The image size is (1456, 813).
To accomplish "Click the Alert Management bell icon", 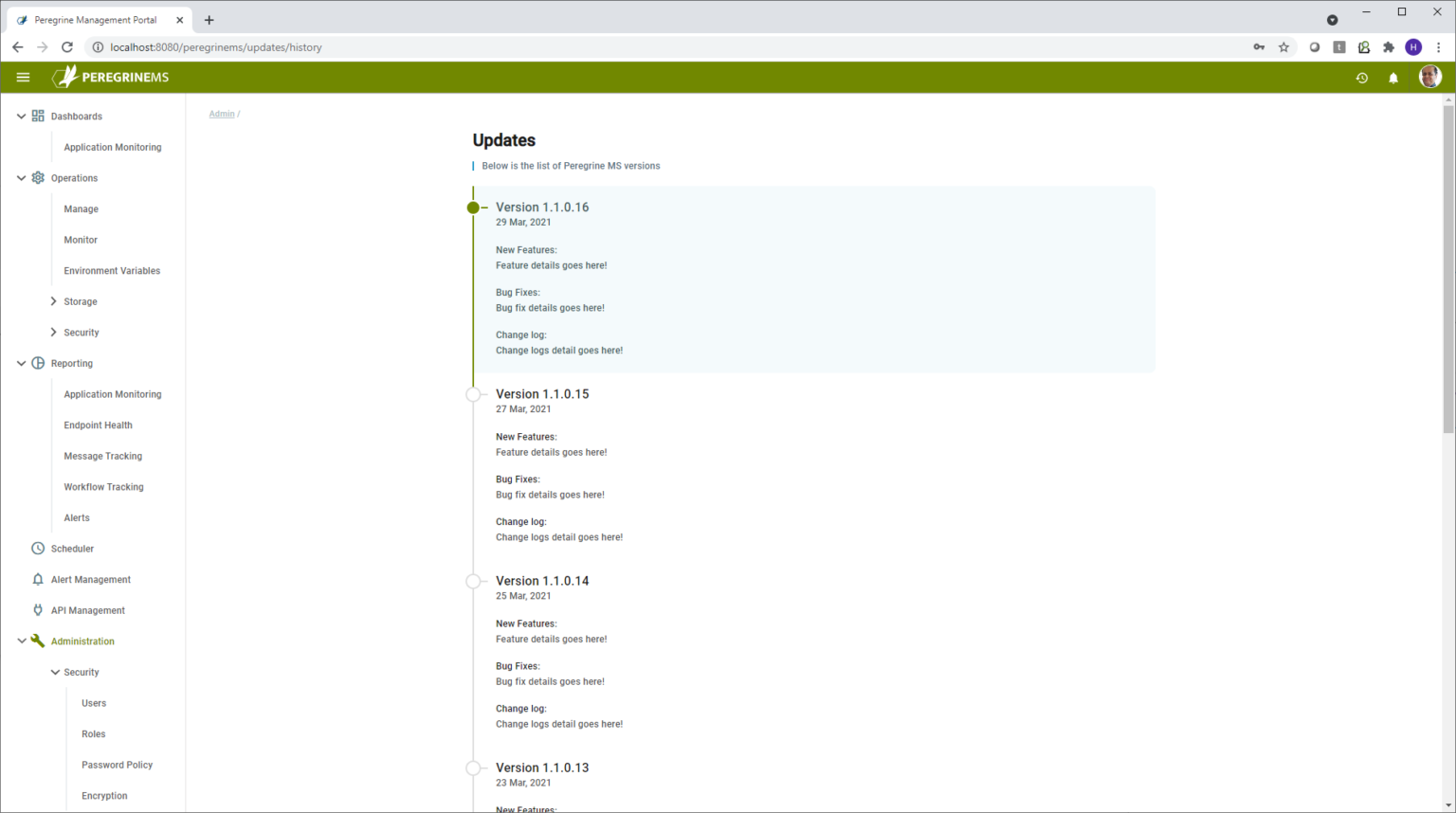I will click(x=38, y=580).
